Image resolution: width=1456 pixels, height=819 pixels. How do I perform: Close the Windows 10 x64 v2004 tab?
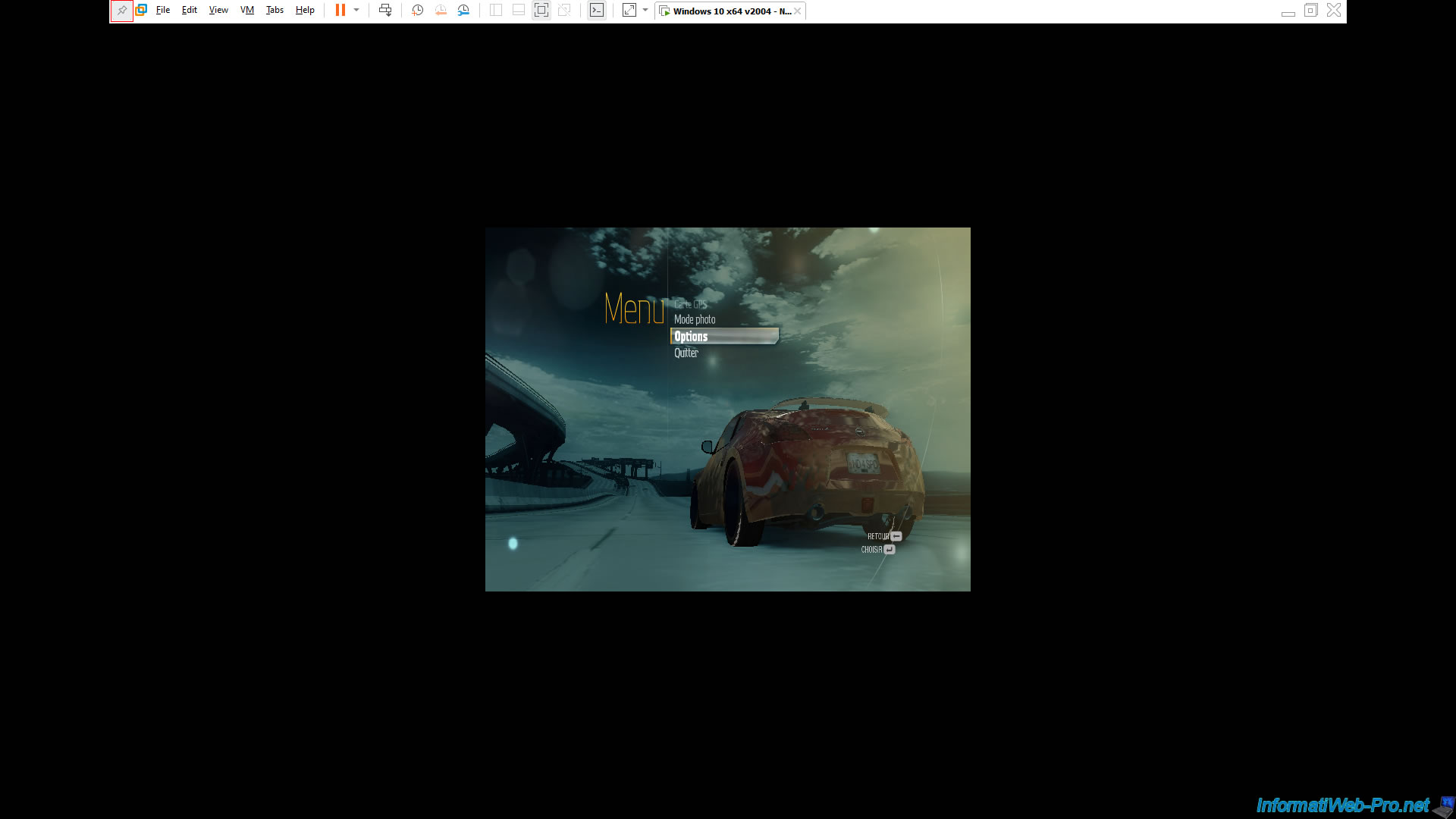[798, 11]
